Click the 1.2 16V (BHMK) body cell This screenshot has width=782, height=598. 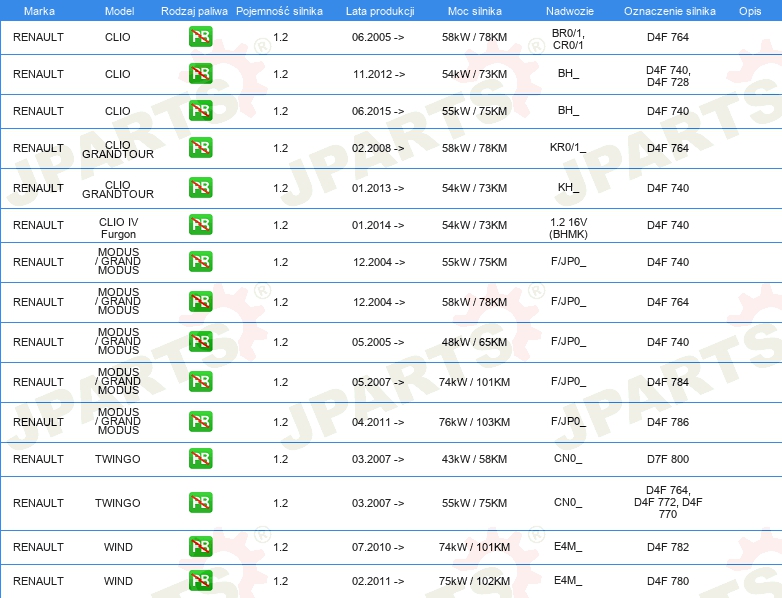pyautogui.click(x=568, y=228)
